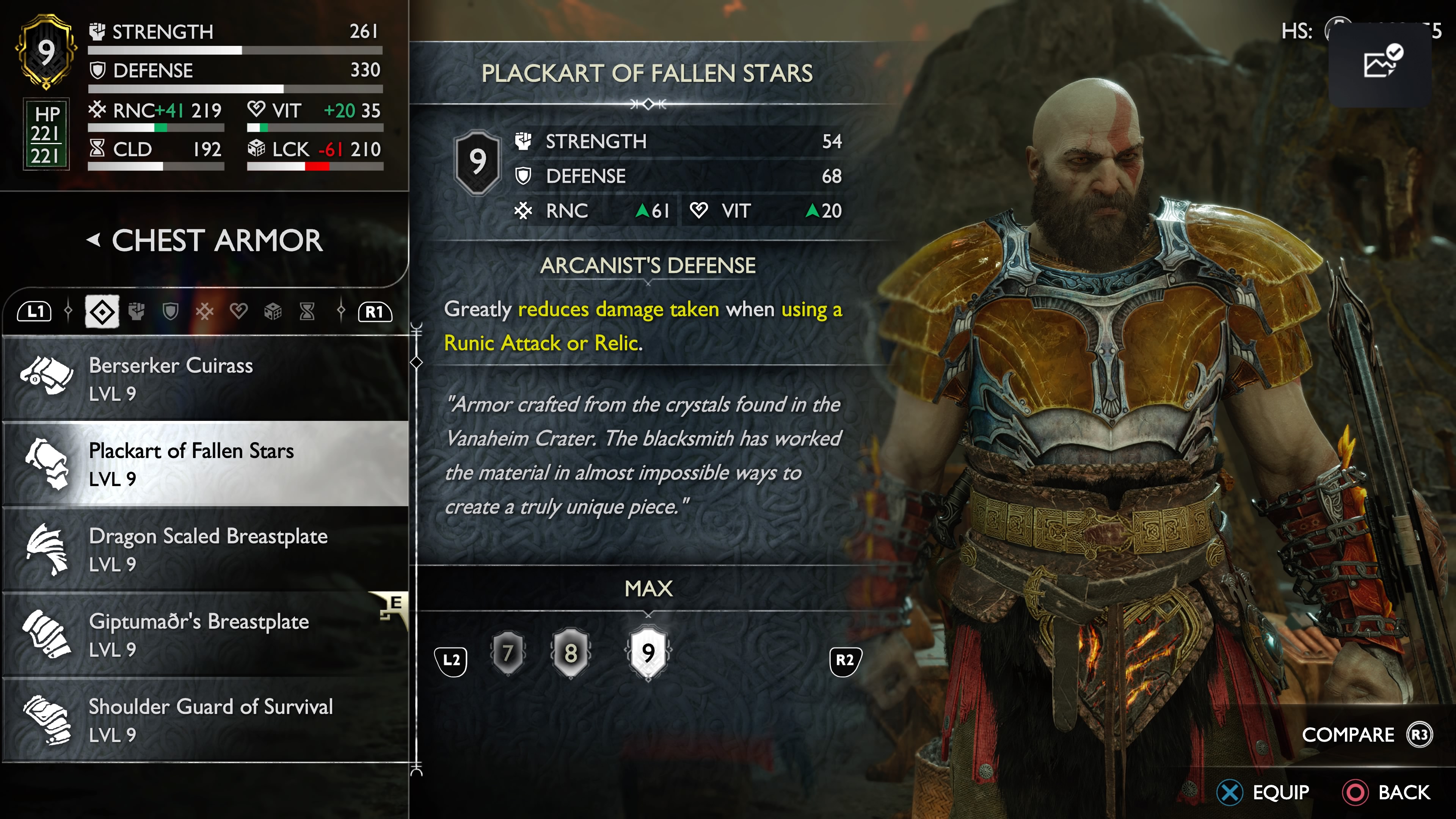Filter armor by Vitality heart icon
This screenshot has height=819, width=1456.
[x=238, y=311]
